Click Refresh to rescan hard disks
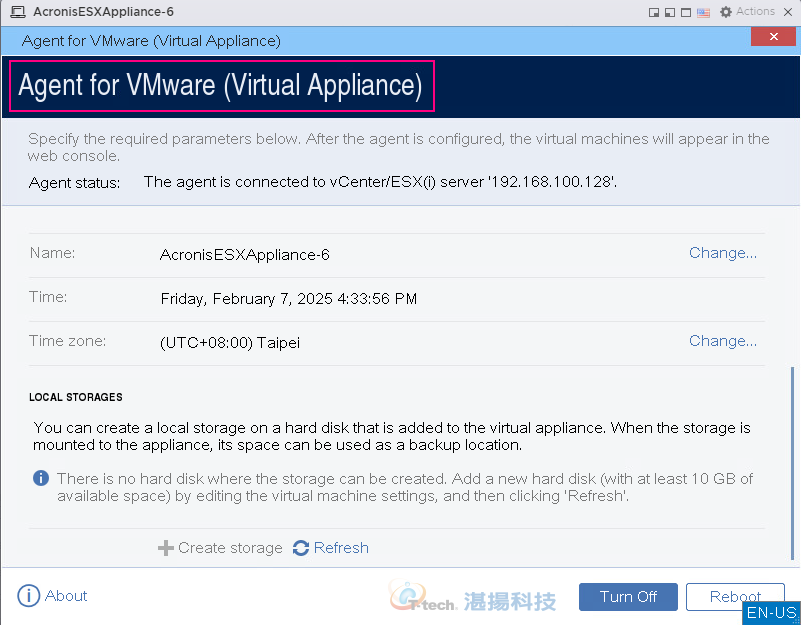801x625 pixels. tap(331, 548)
